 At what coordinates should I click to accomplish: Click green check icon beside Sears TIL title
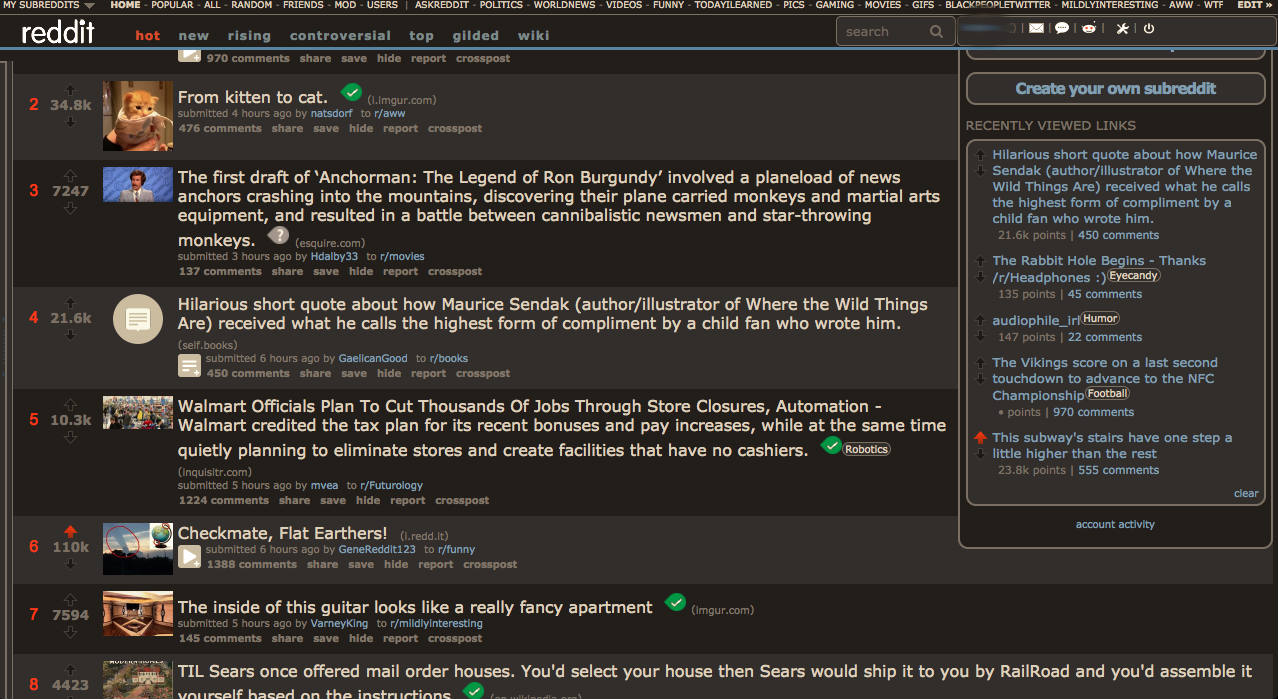[474, 691]
